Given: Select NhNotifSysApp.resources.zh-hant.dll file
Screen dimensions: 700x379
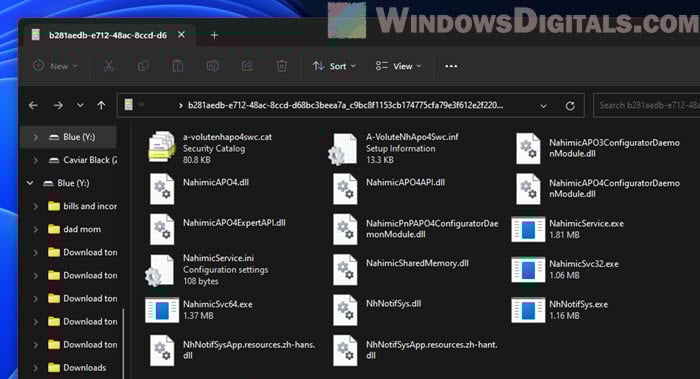Looking at the screenshot, I should pos(415,350).
